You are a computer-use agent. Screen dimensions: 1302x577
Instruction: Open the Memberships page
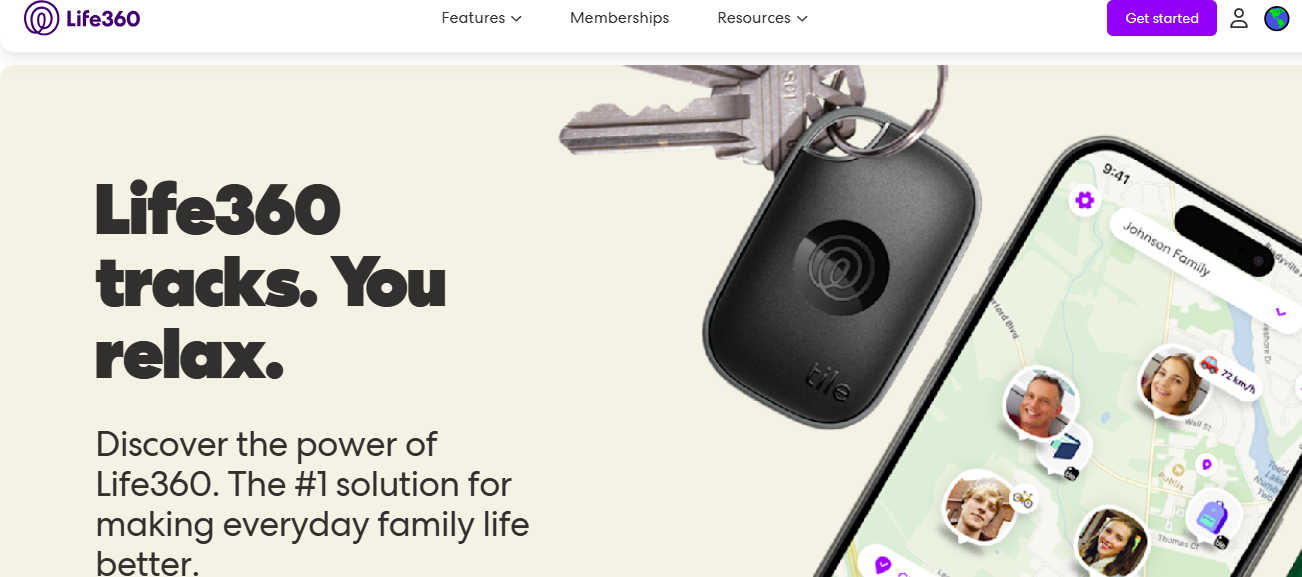[x=619, y=18]
